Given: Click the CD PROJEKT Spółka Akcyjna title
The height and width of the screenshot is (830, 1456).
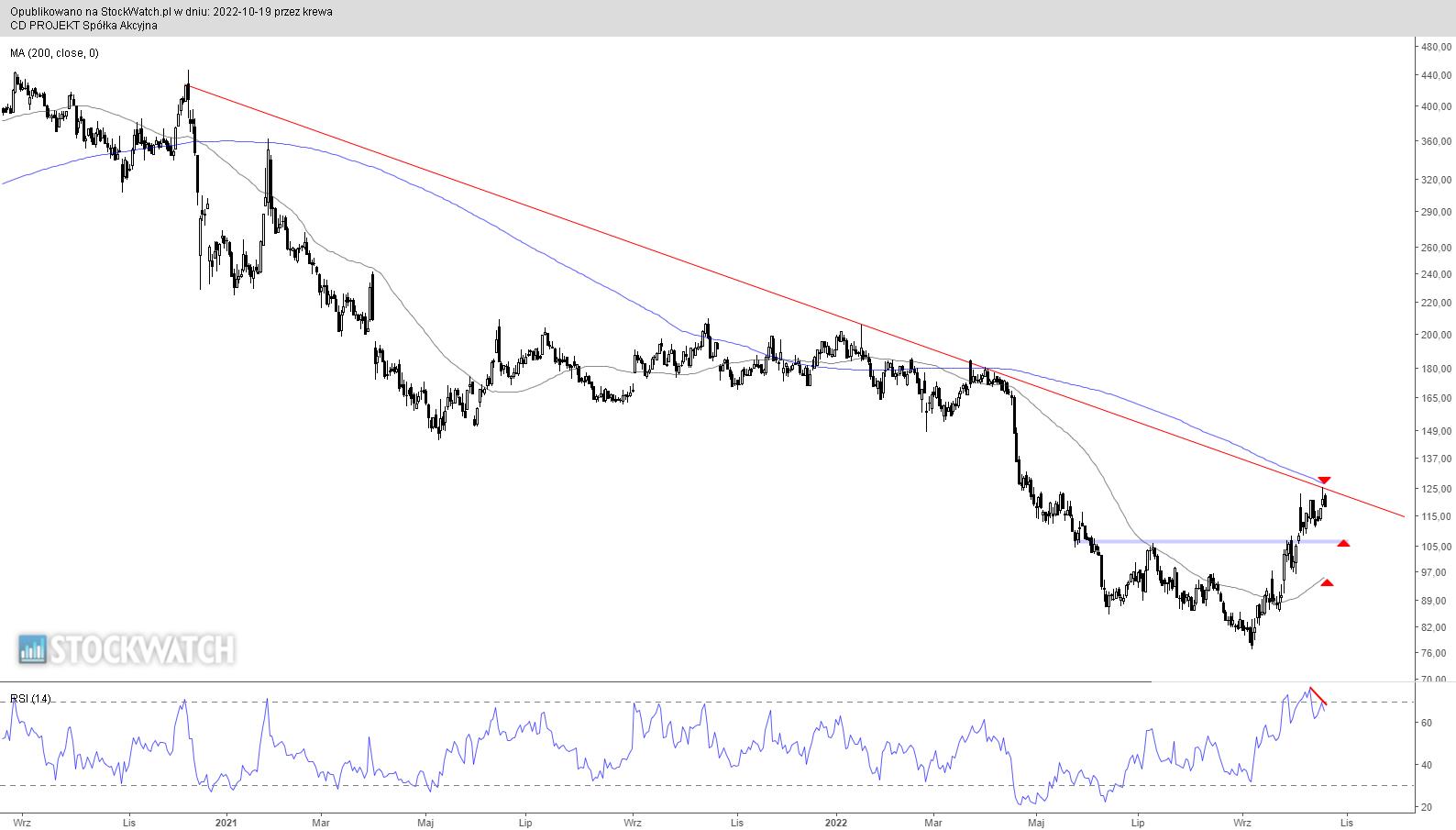Looking at the screenshot, I should 83,26.
